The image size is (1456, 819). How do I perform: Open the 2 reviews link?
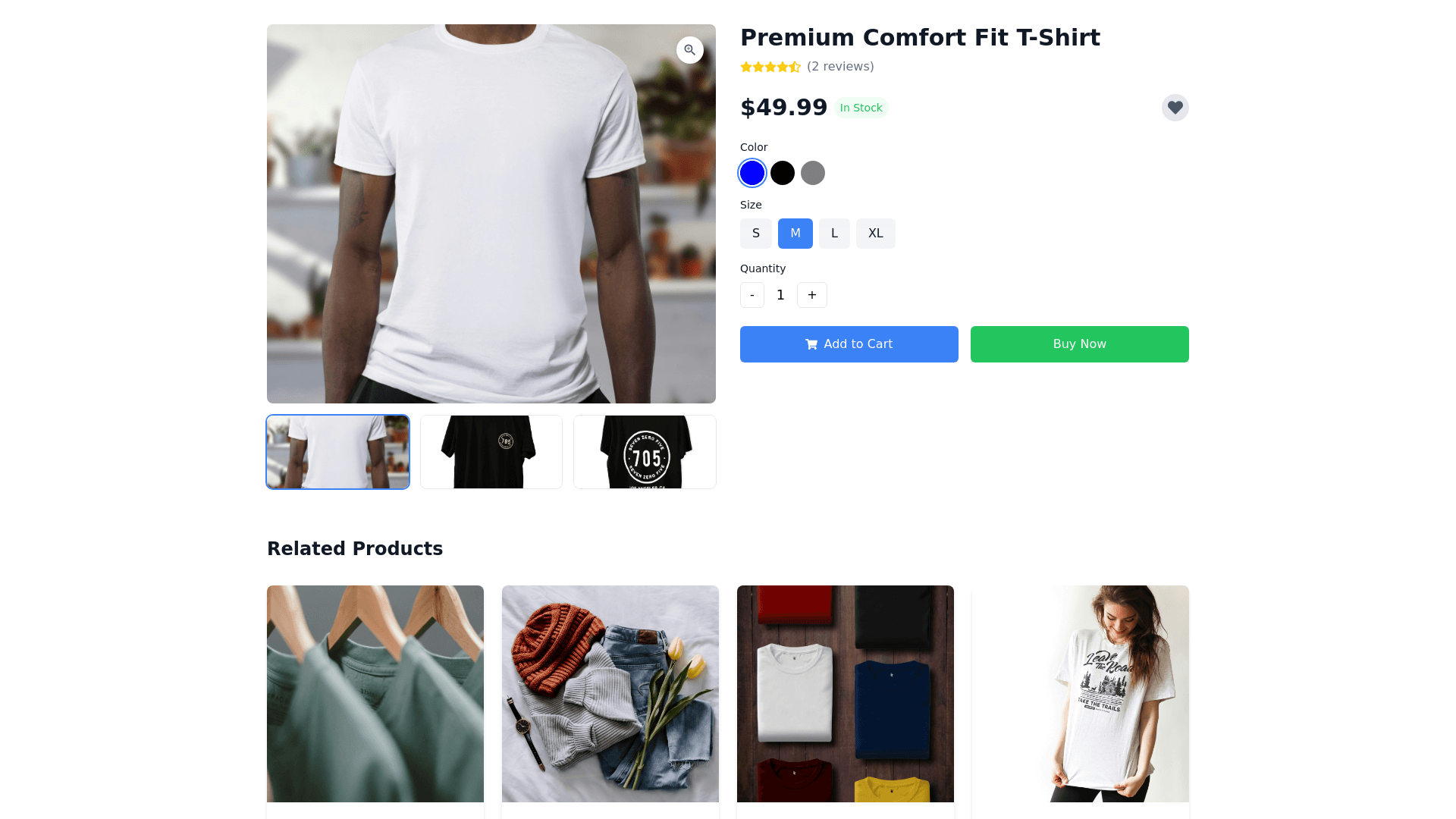tap(840, 67)
